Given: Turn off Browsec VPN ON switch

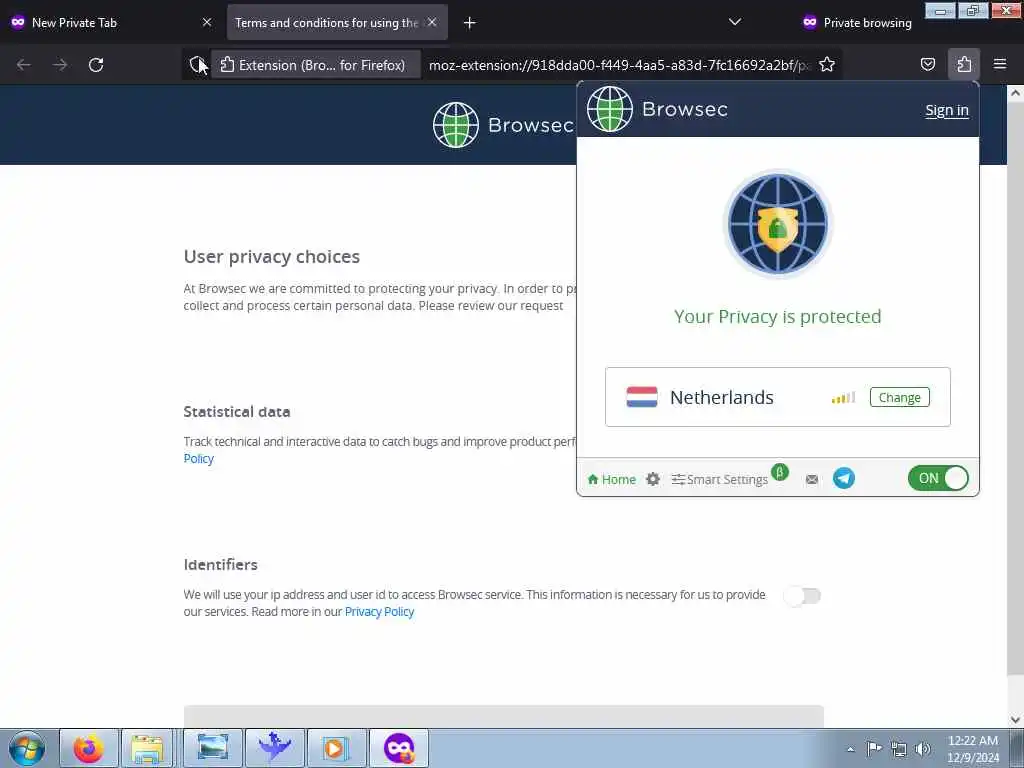Looking at the screenshot, I should point(938,478).
